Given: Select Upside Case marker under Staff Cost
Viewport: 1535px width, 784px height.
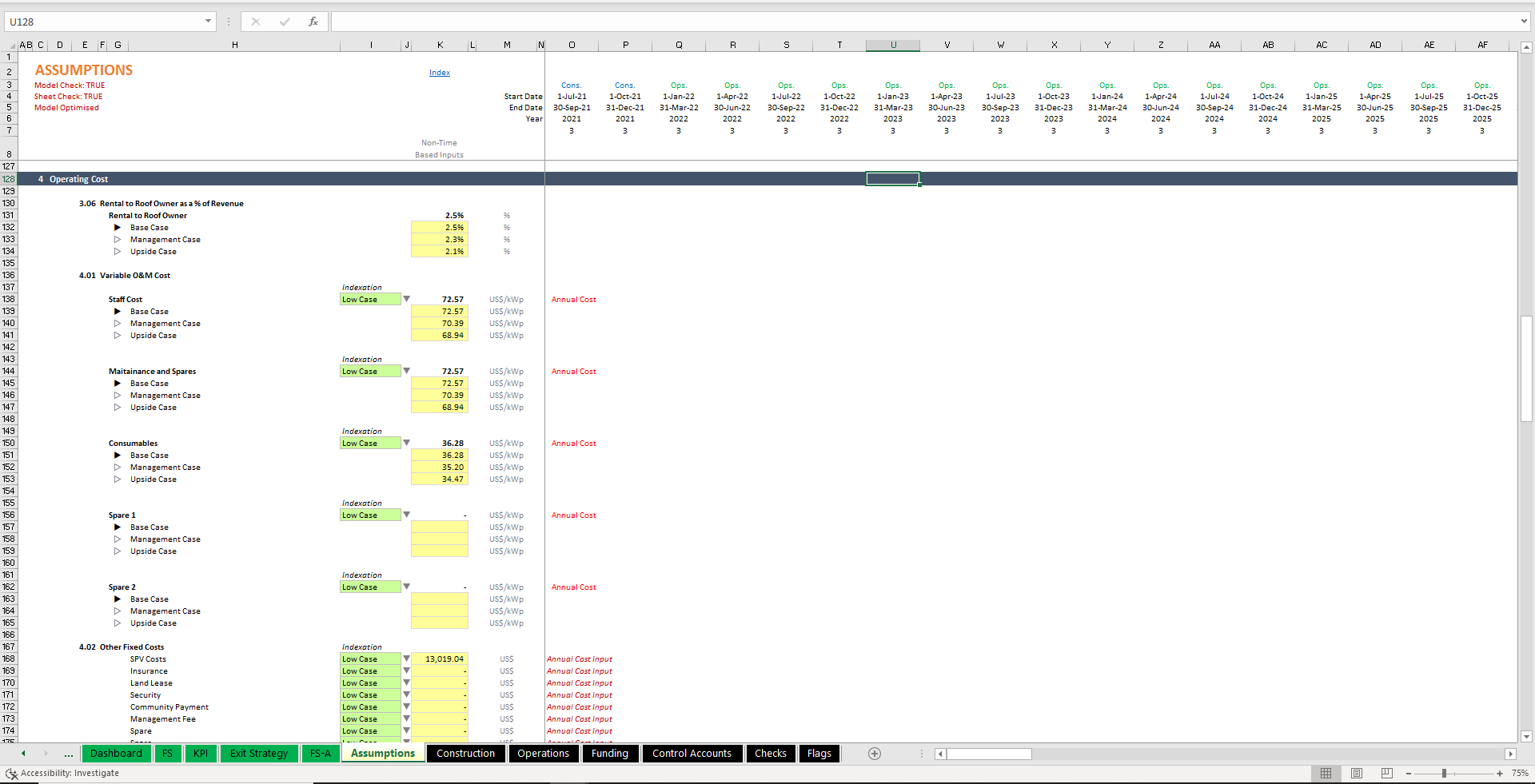Looking at the screenshot, I should click(x=118, y=336).
